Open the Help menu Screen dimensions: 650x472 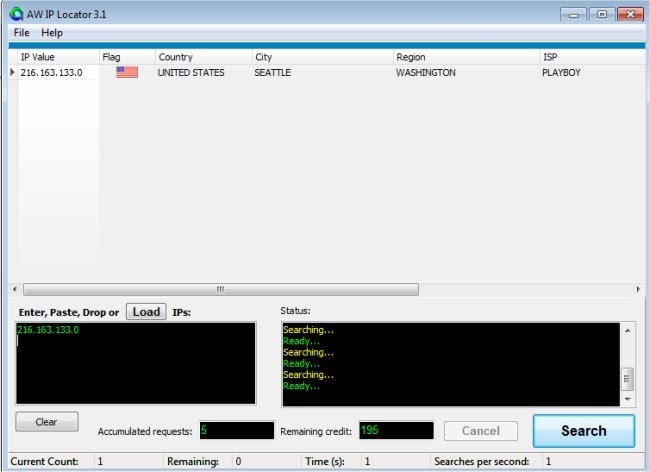(x=52, y=33)
